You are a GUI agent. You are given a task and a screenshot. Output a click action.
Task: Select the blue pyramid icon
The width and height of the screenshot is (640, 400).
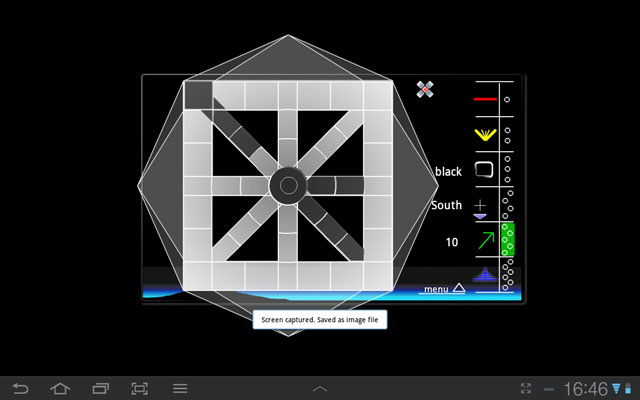(x=485, y=274)
